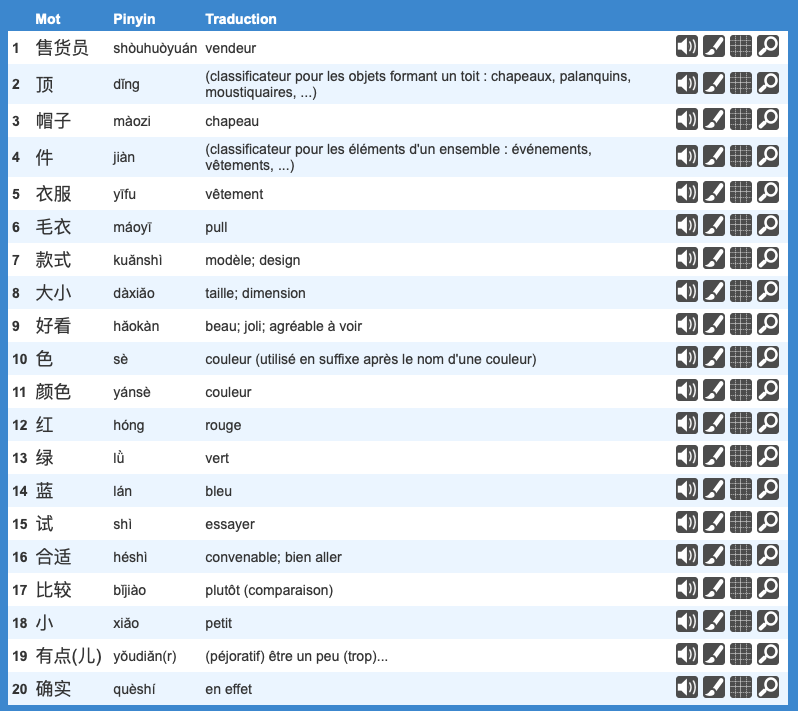Open writing grid for 蓝 (bleu)
798x711 pixels.
[x=740, y=491]
